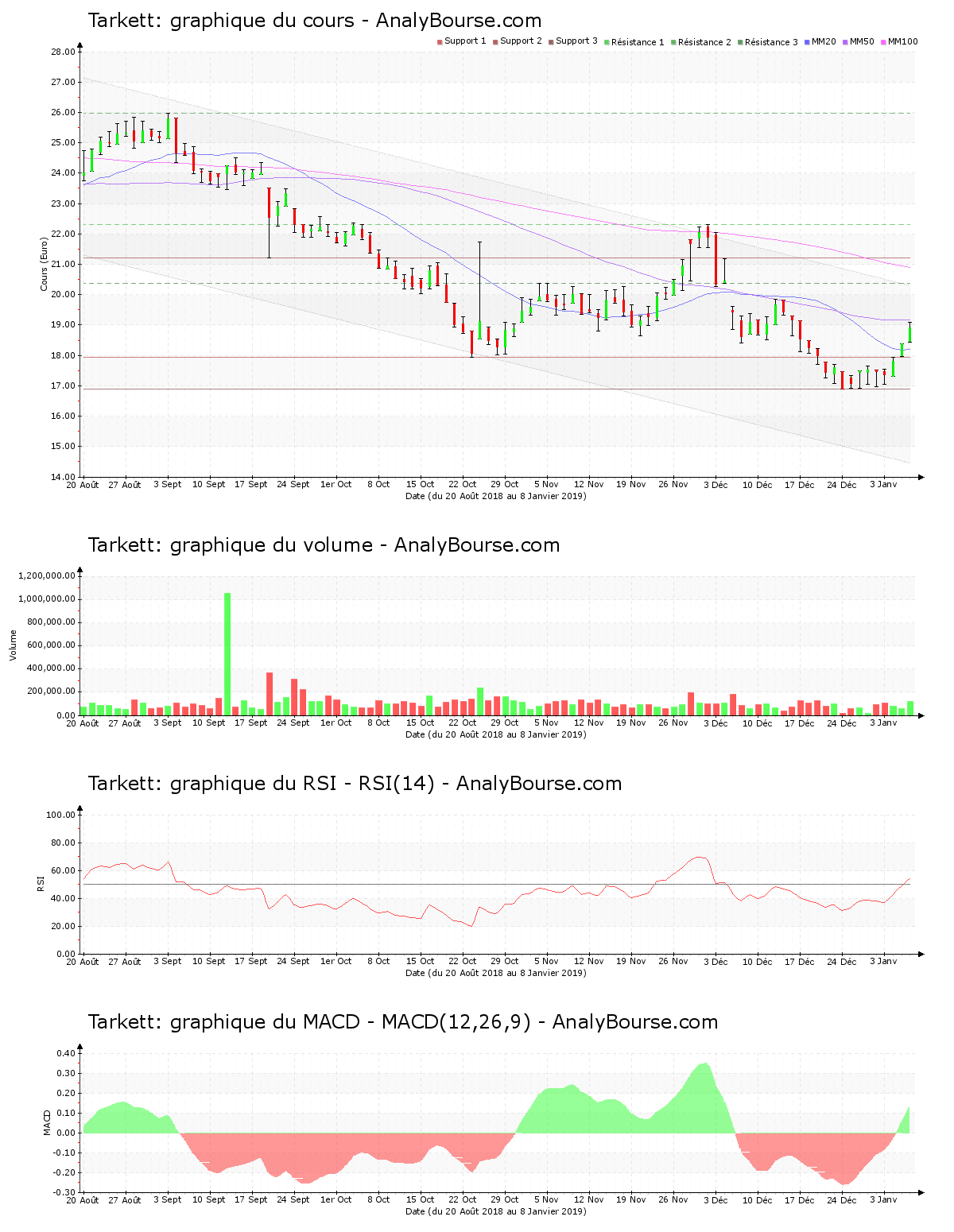
Task: Click the tallest green bar in the volume chart
Action: pos(227,654)
